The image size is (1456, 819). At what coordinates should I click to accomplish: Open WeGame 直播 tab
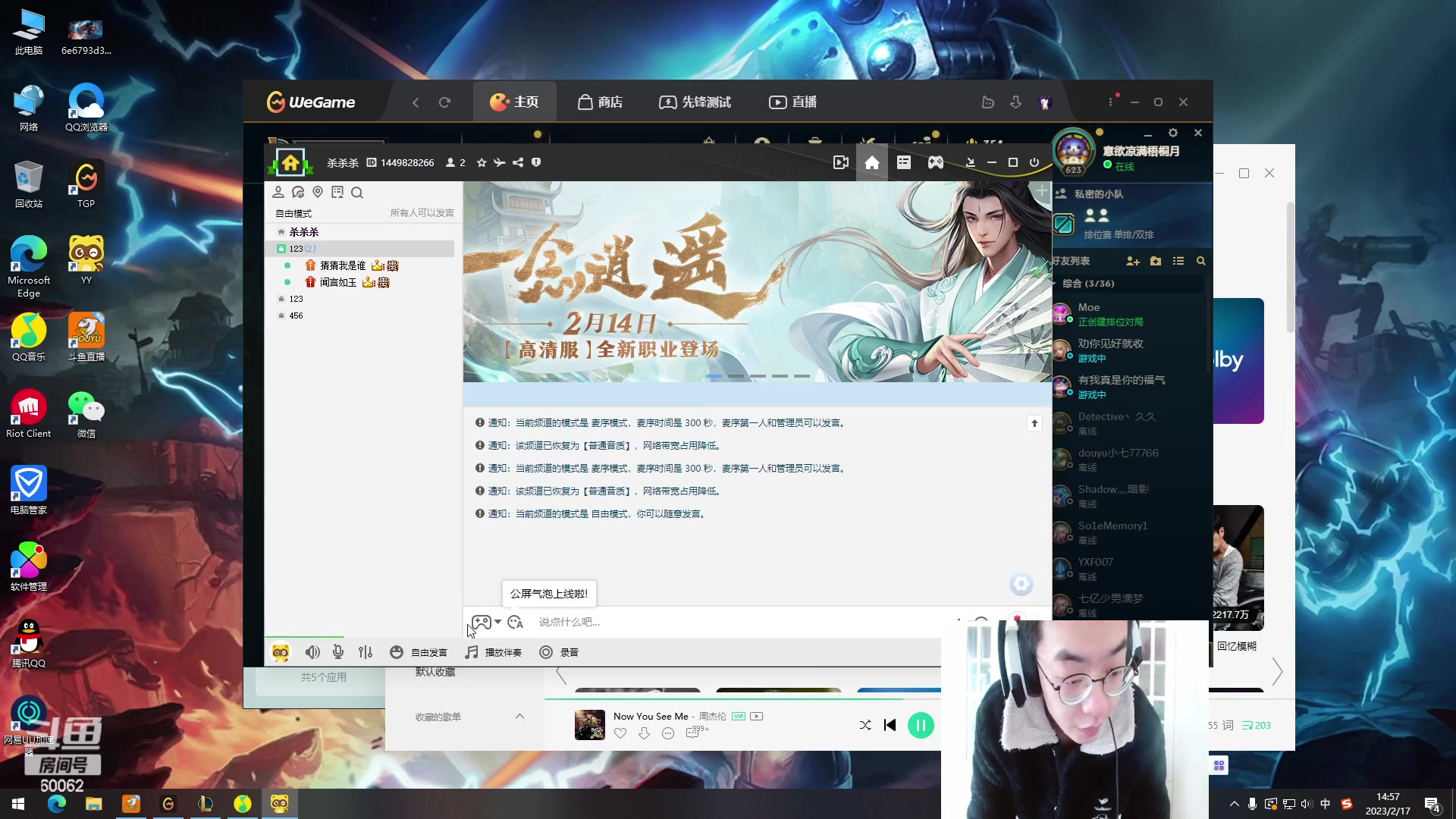click(x=792, y=102)
